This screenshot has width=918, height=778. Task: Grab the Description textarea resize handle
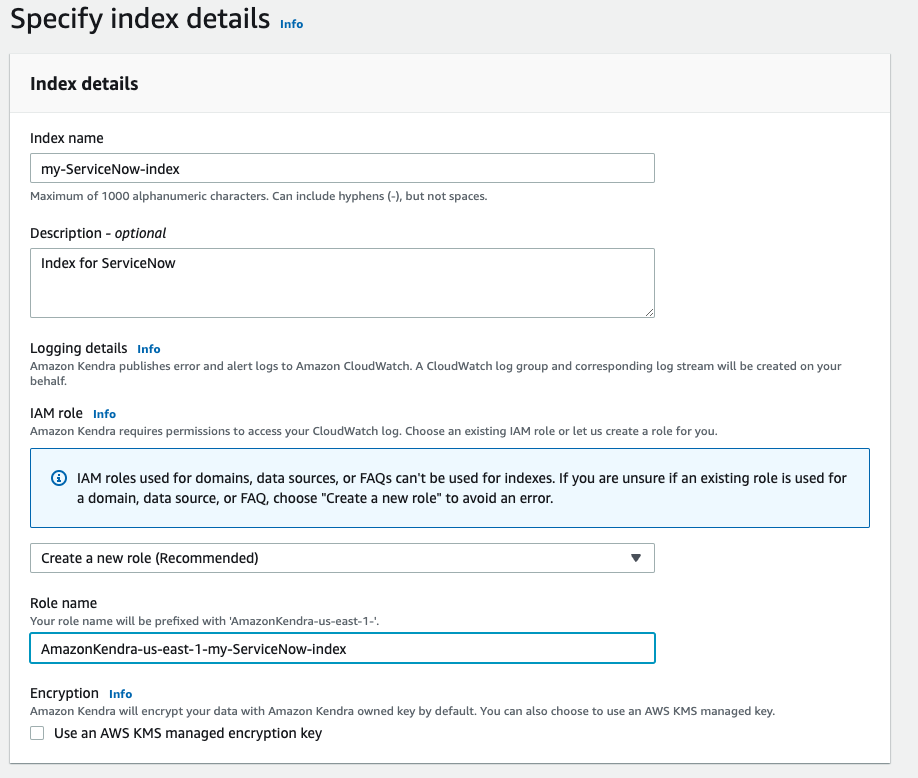[x=649, y=312]
